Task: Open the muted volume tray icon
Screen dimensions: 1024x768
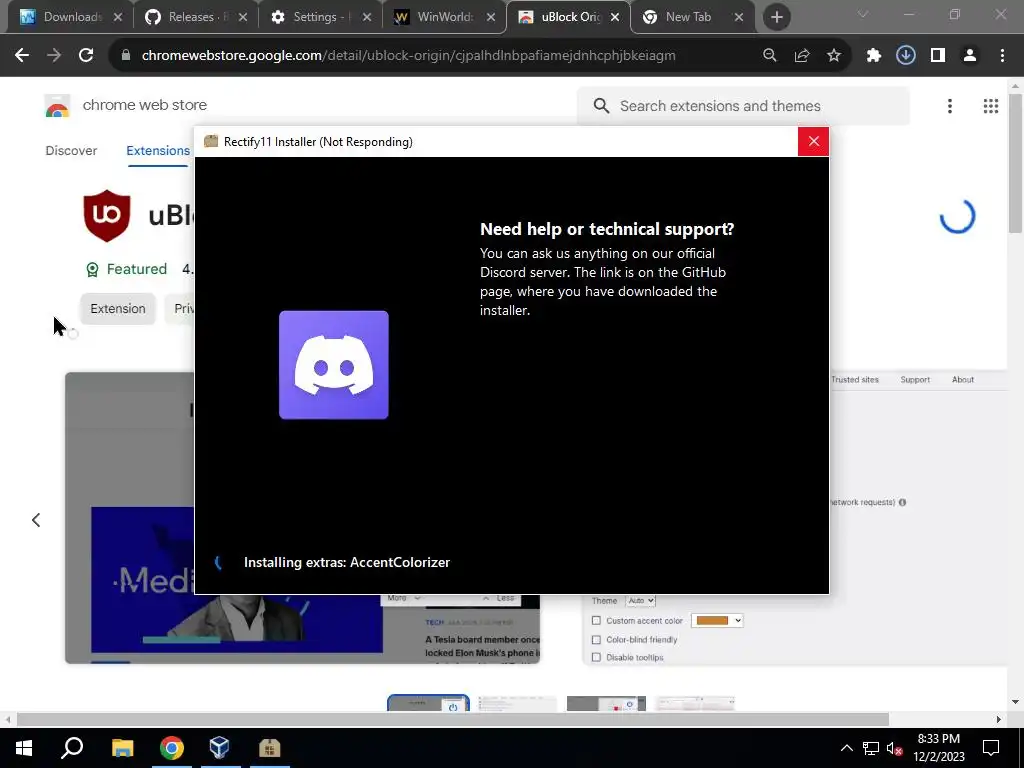Action: click(894, 748)
